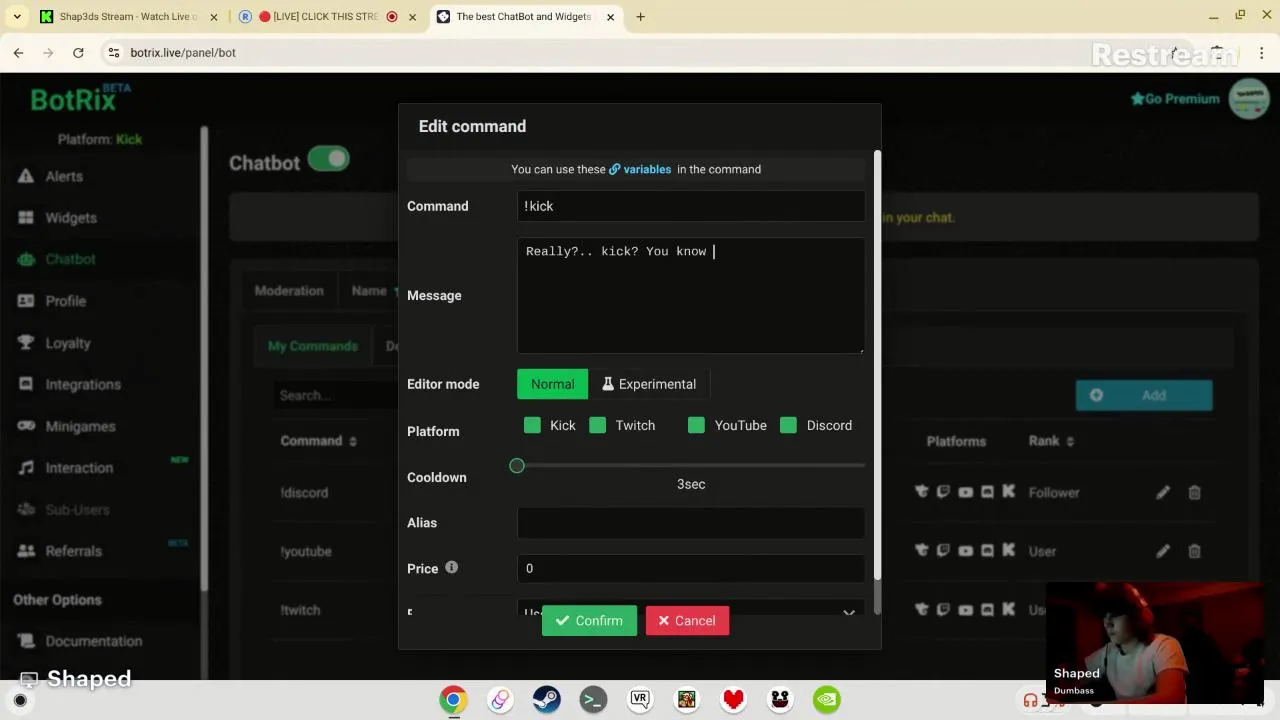
Task: Click the pencil edit icon for !youtube
Action: pyautogui.click(x=1163, y=551)
